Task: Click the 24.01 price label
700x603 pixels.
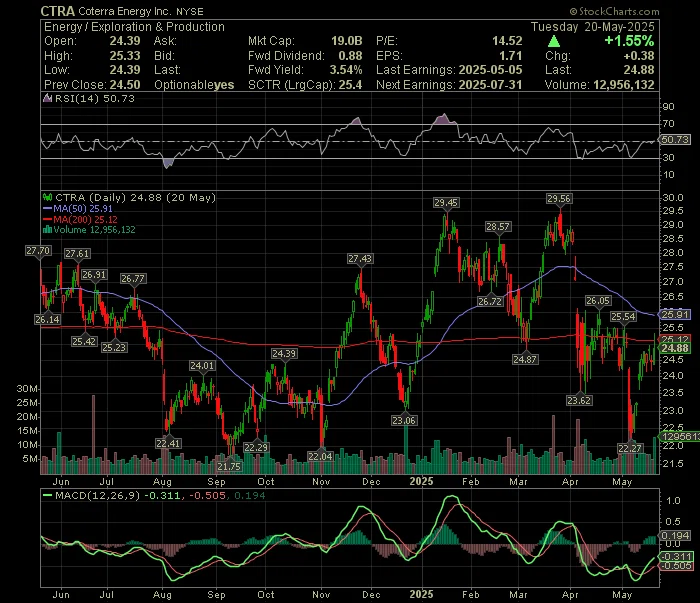Action: point(202,366)
